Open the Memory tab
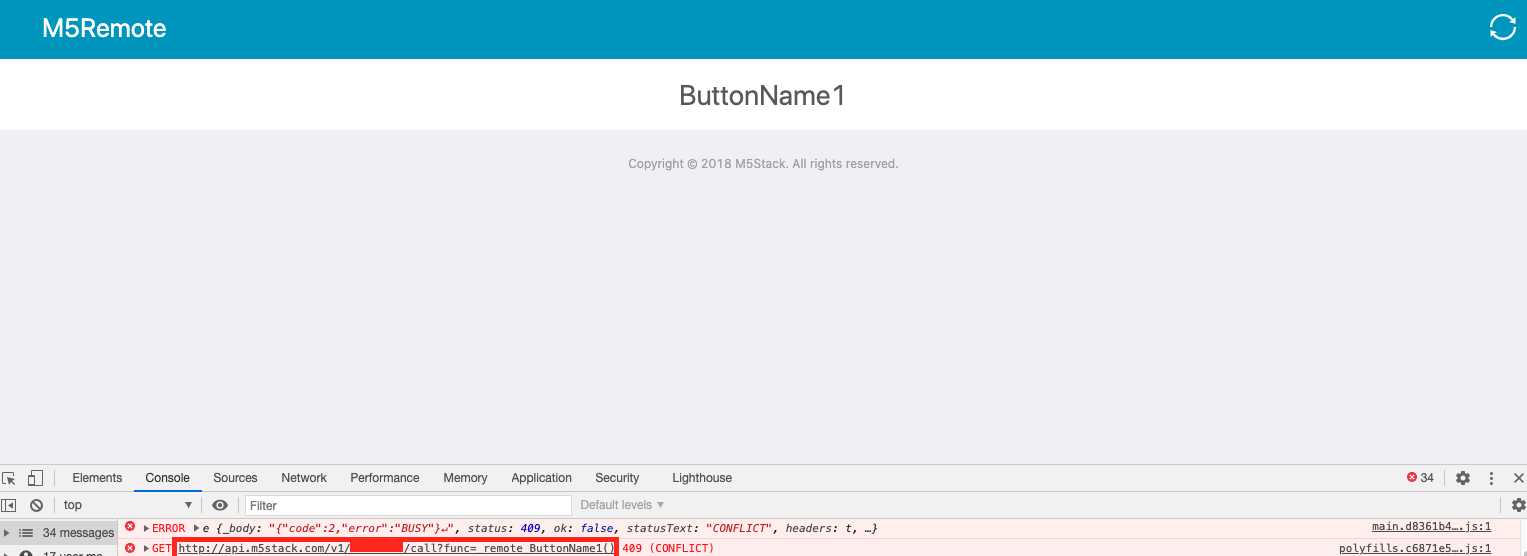1527x556 pixels. tap(465, 478)
